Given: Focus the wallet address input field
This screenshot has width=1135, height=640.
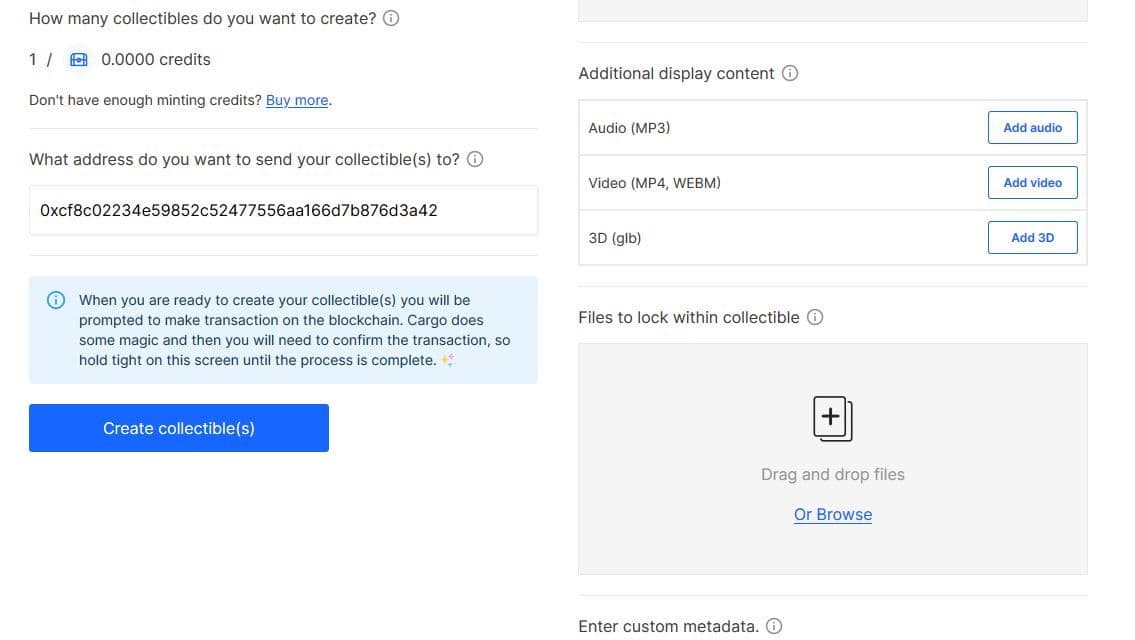Looking at the screenshot, I should [283, 210].
